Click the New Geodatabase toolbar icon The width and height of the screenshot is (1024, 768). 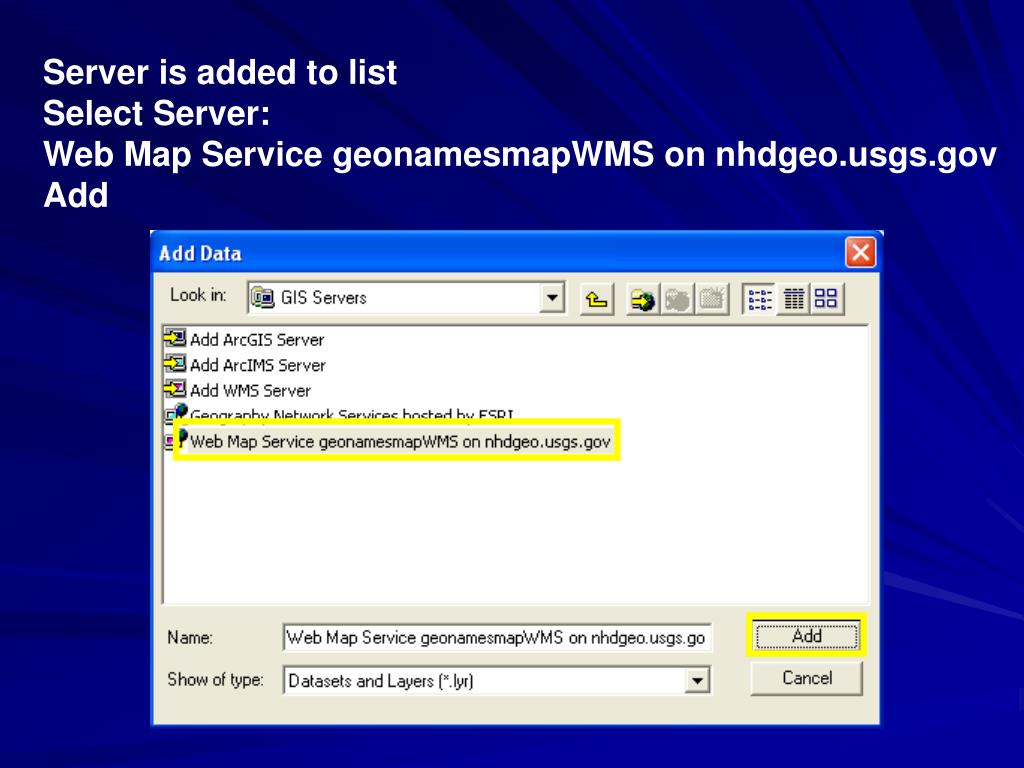pyautogui.click(x=712, y=299)
